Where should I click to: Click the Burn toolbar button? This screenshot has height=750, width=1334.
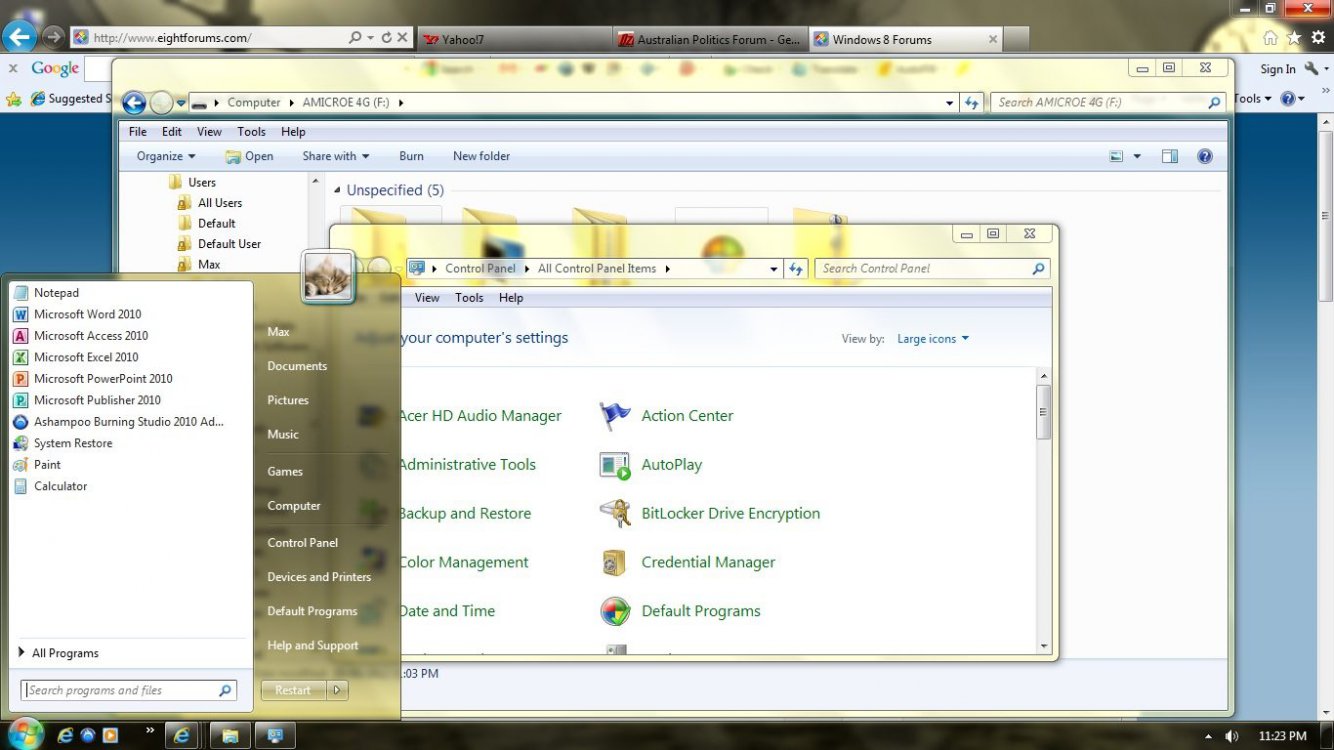[x=411, y=156]
